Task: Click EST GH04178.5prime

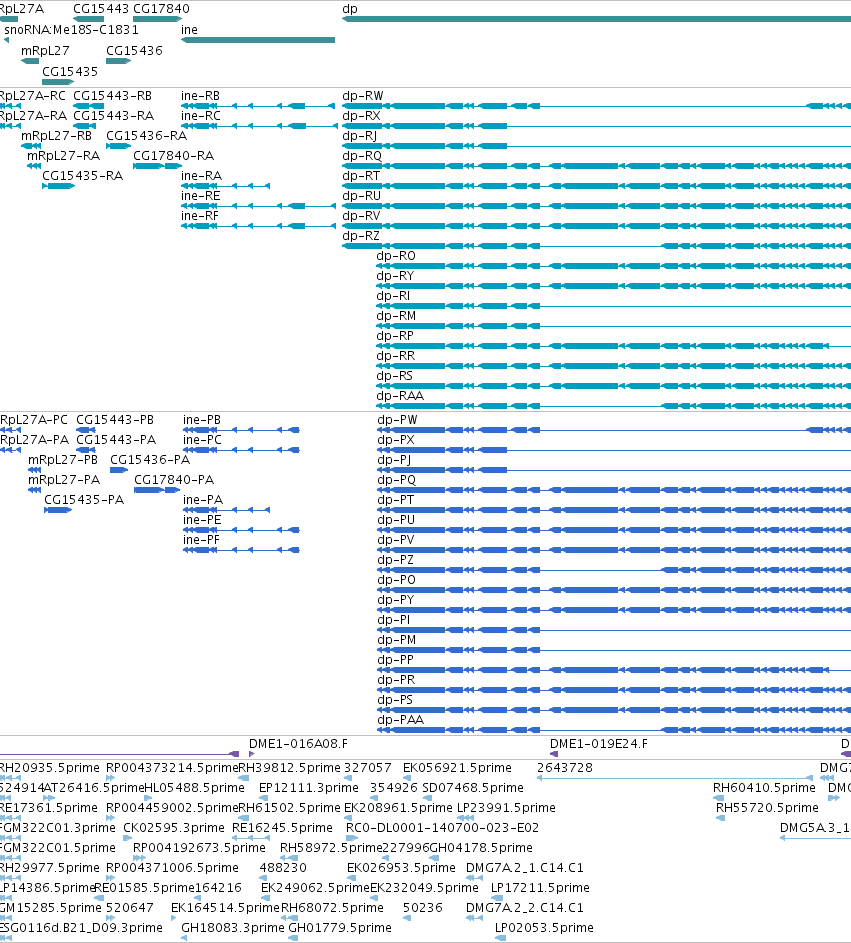Action: click(434, 858)
